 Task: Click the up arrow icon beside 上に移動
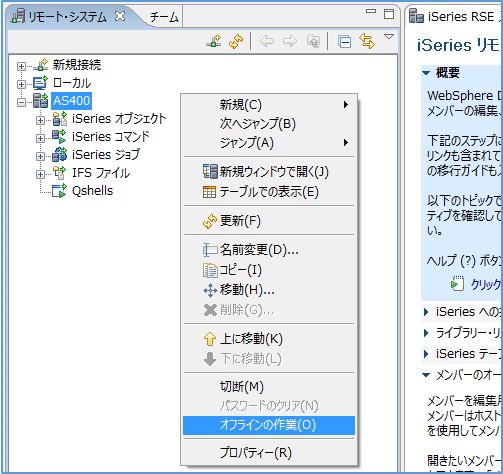[x=210, y=339]
